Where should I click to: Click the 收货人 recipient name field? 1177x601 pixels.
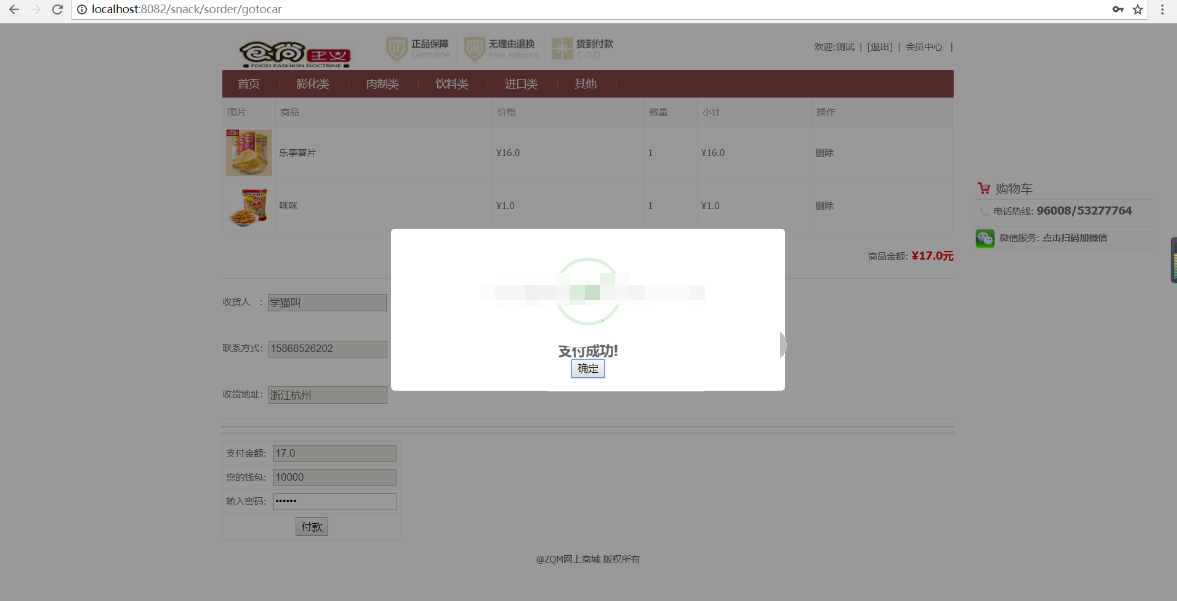327,302
